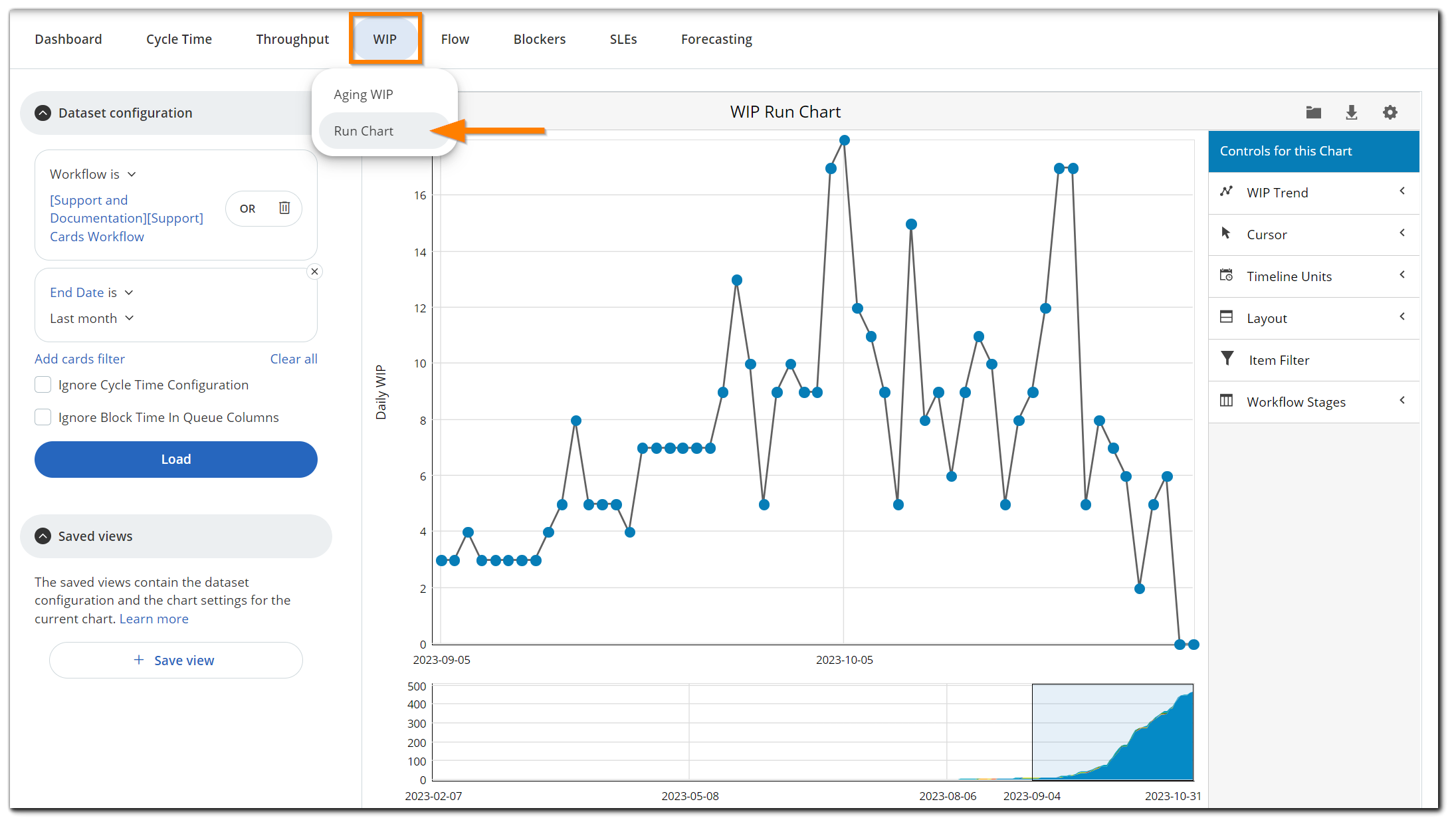Switch to the Forecasting tab
Image resolution: width=1456 pixels, height=826 pixels.
tap(716, 39)
